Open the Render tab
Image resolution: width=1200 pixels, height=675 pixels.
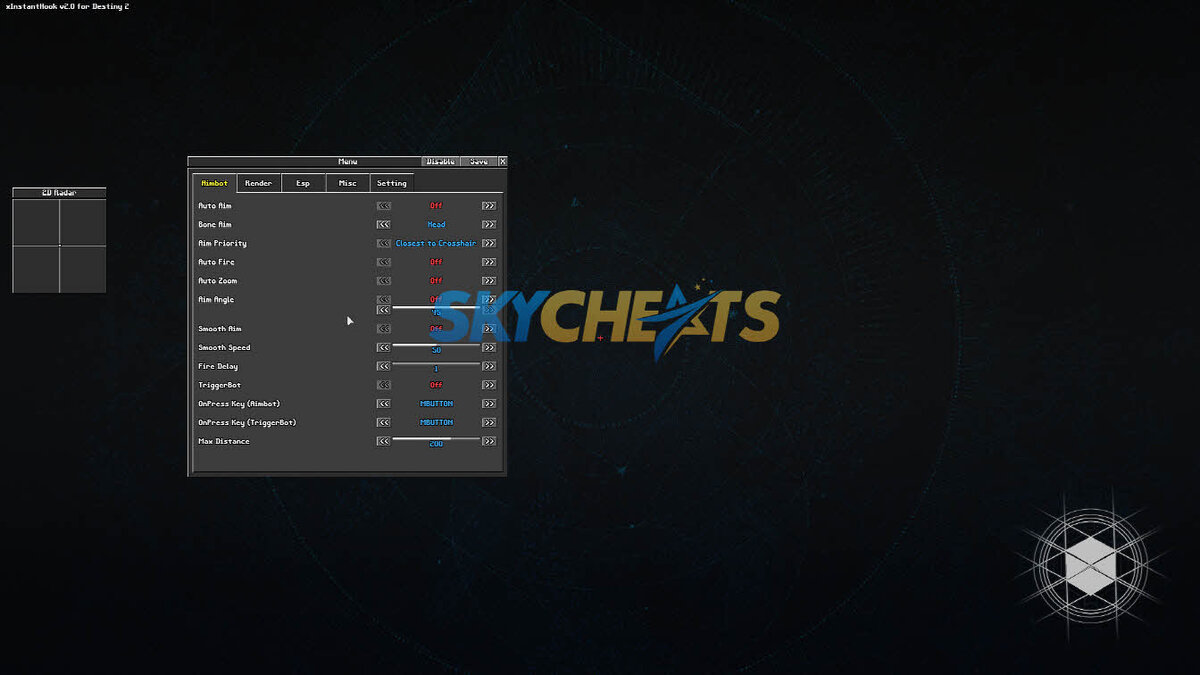(259, 183)
